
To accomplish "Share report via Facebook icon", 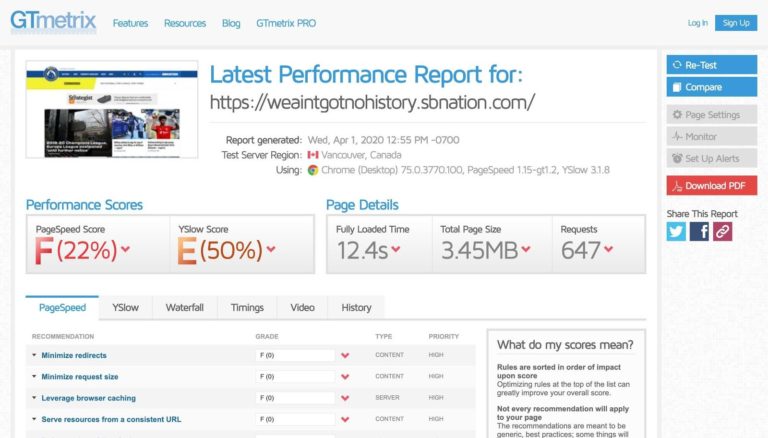I will tap(699, 231).
